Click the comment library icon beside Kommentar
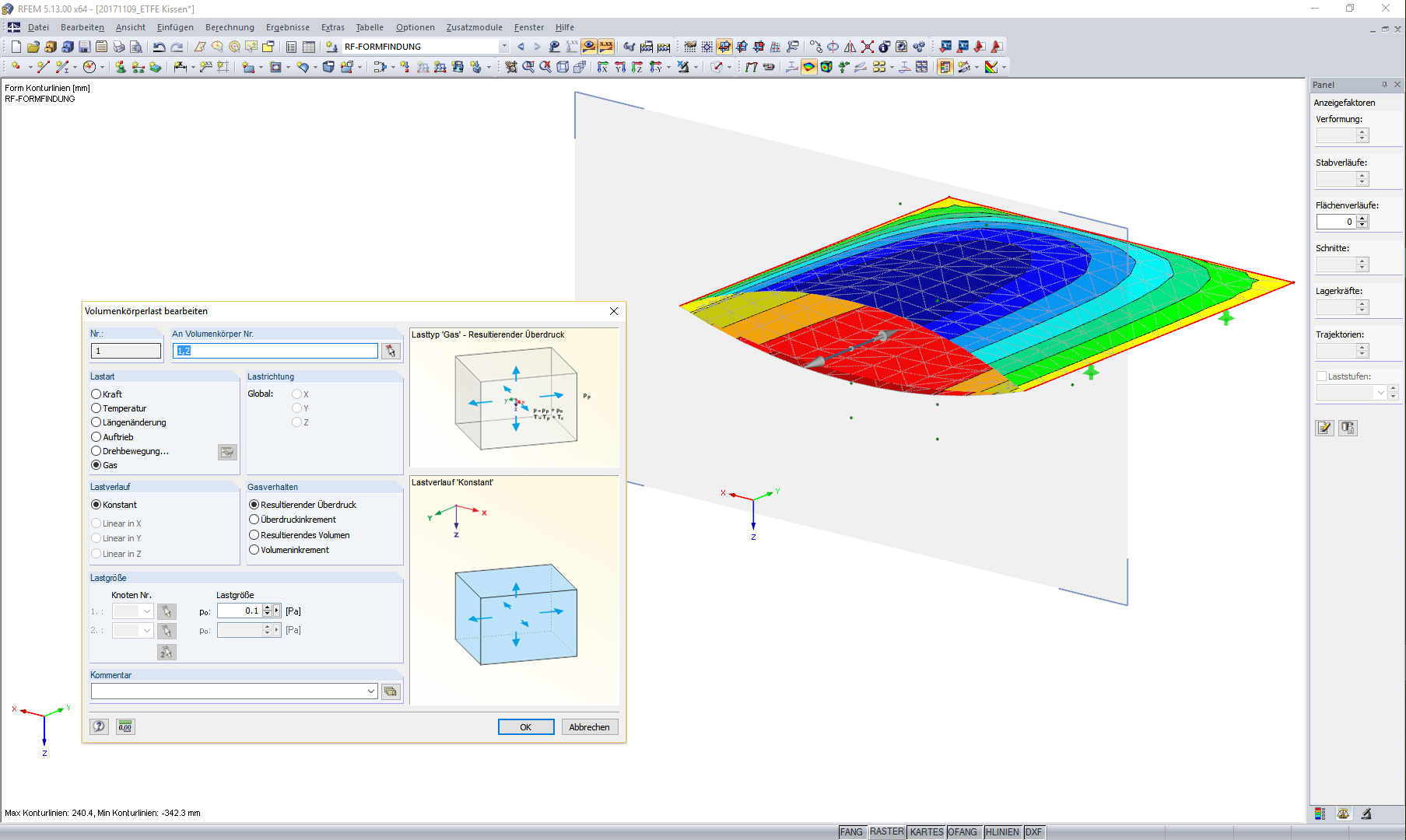This screenshot has height=840, width=1406. [x=391, y=691]
